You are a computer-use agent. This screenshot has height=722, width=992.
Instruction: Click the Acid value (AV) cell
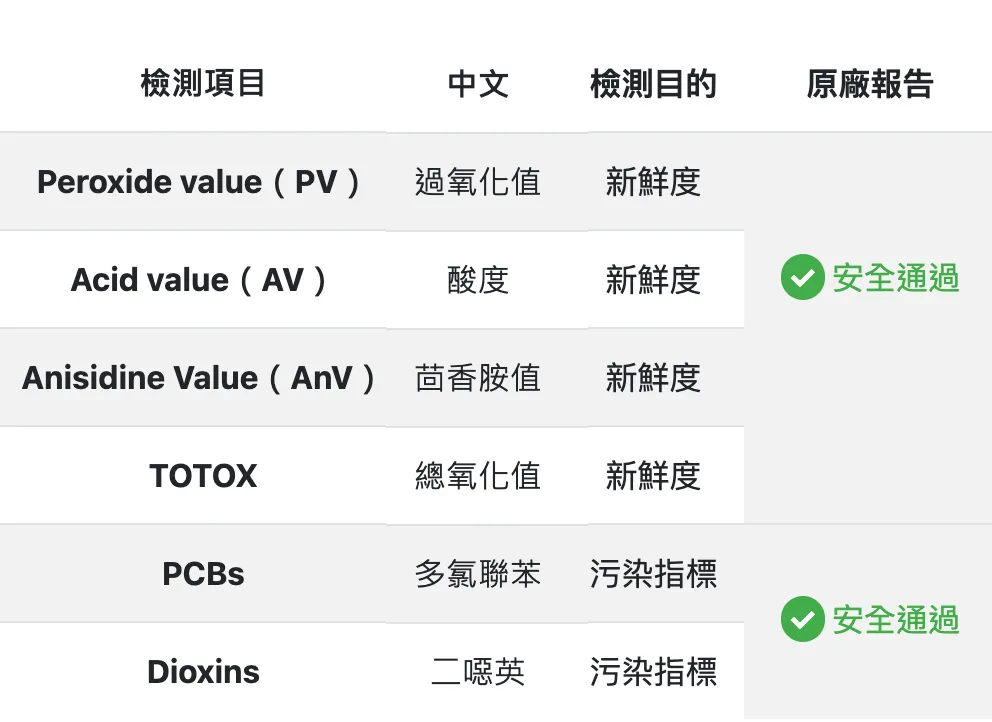tap(201, 280)
